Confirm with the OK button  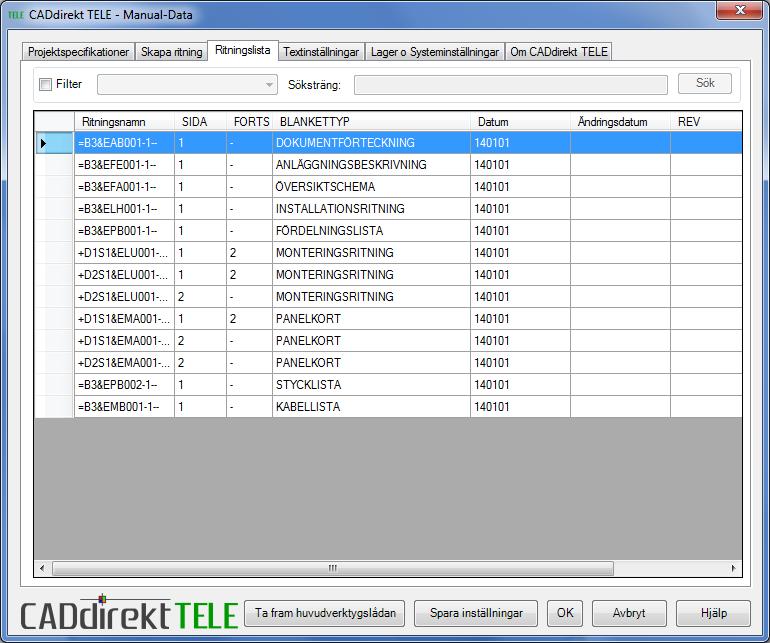(565, 613)
